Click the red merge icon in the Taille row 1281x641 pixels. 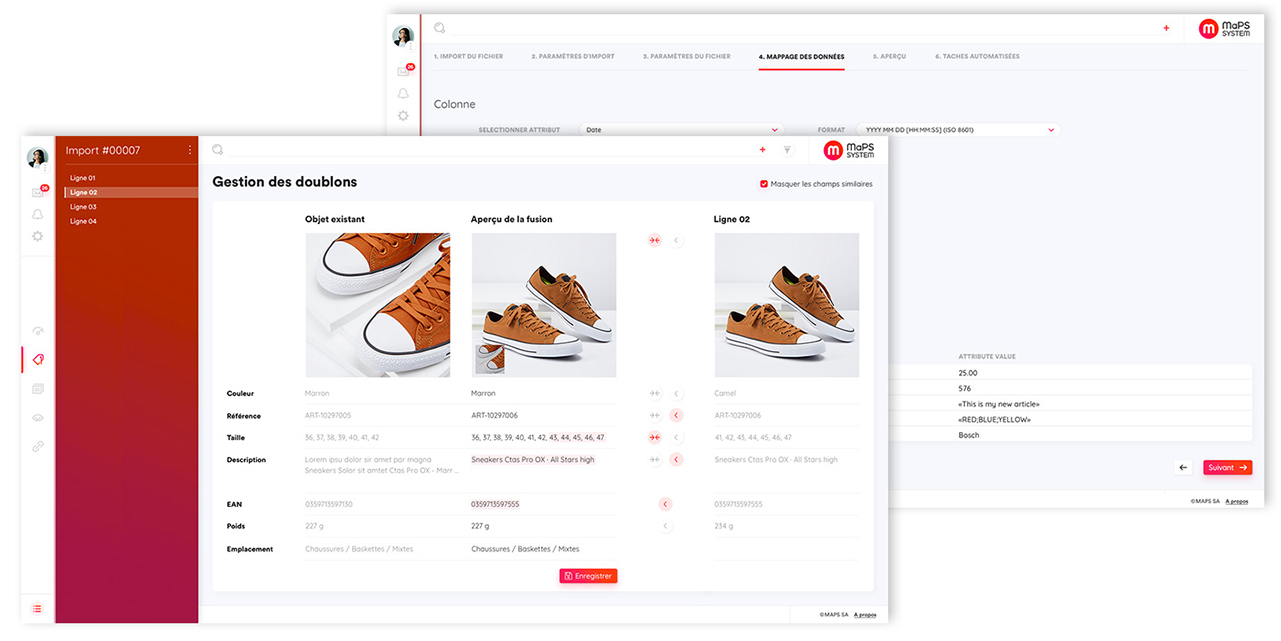655,437
